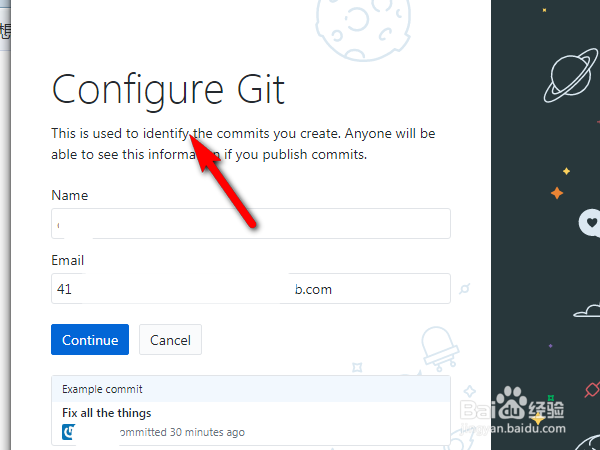Click the 'Configure Git' heading
600x450 pixels.
point(168,89)
